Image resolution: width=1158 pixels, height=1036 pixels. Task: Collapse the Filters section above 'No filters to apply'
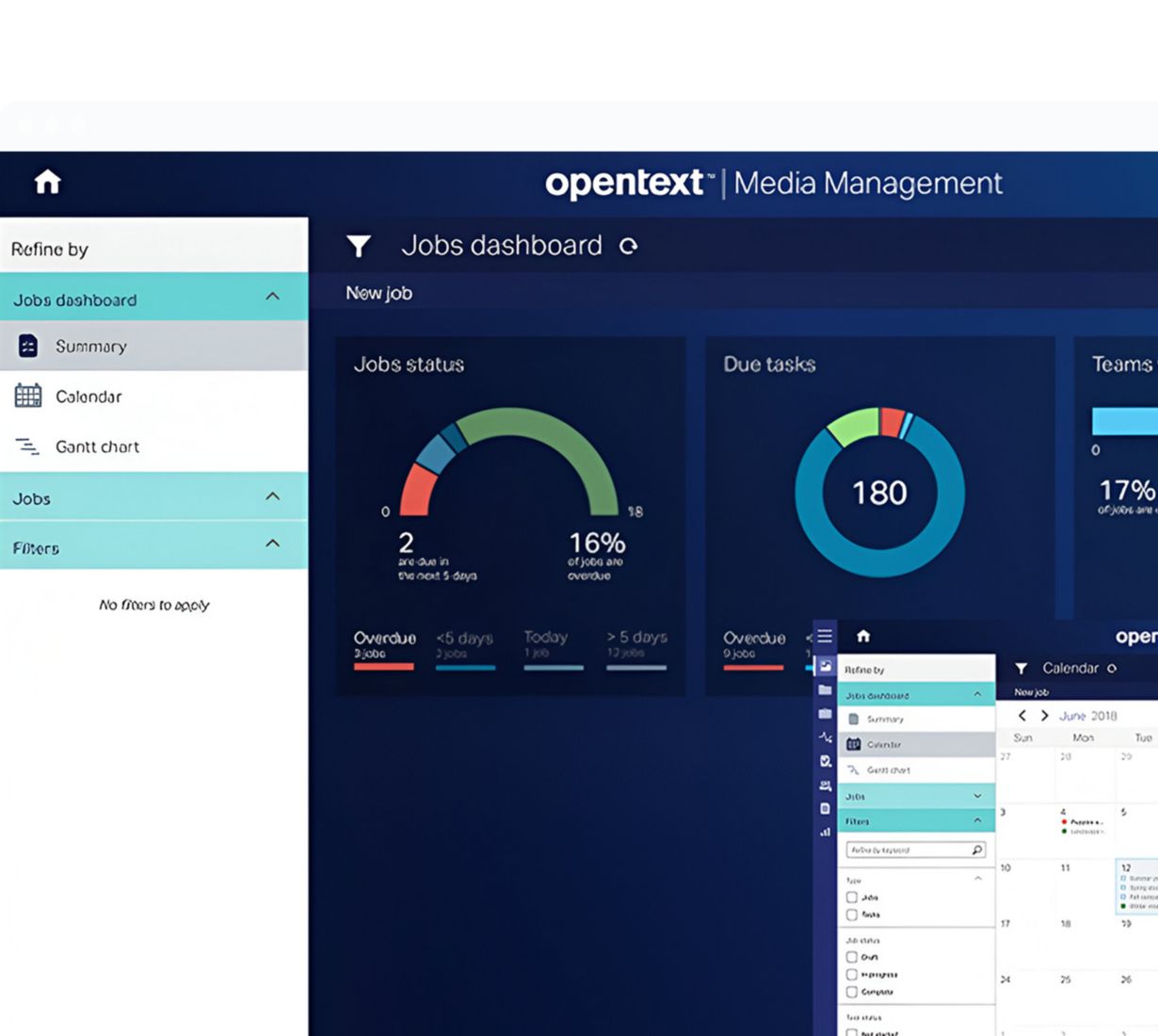272,543
